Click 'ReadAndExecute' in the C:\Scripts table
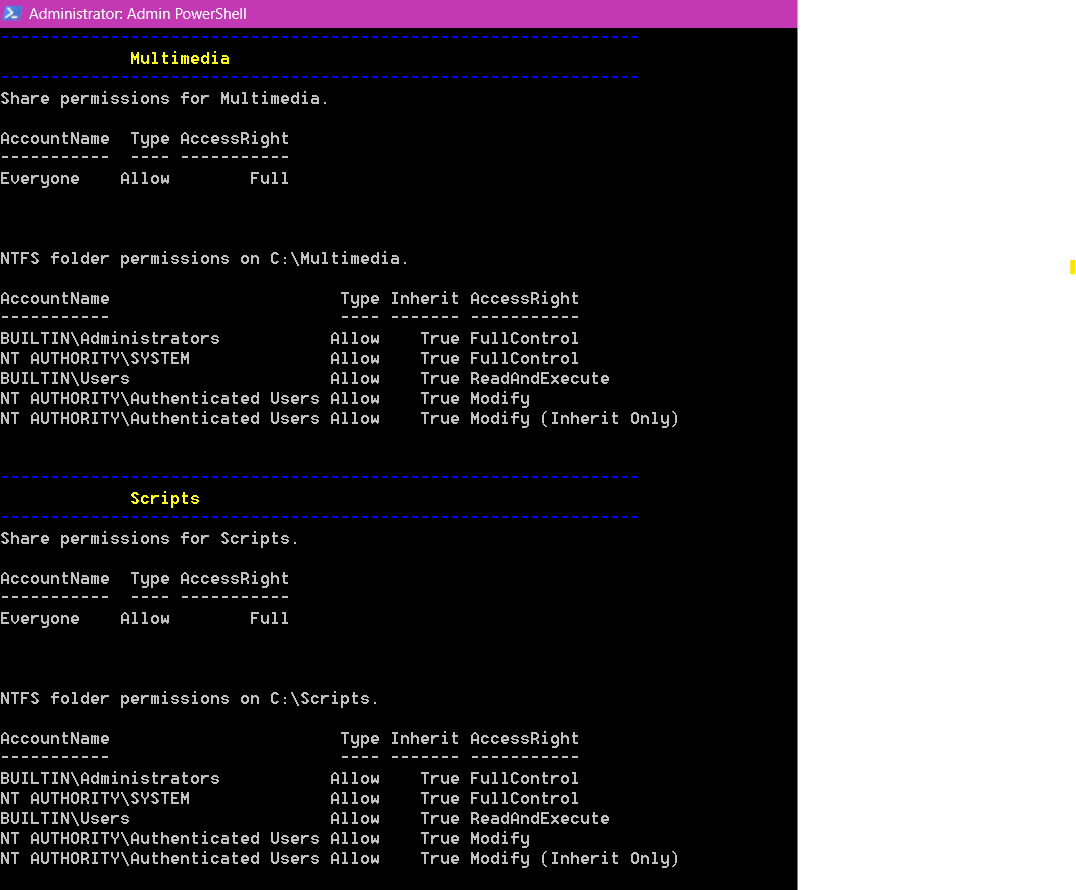Screen dimensions: 1076x890 [x=539, y=818]
